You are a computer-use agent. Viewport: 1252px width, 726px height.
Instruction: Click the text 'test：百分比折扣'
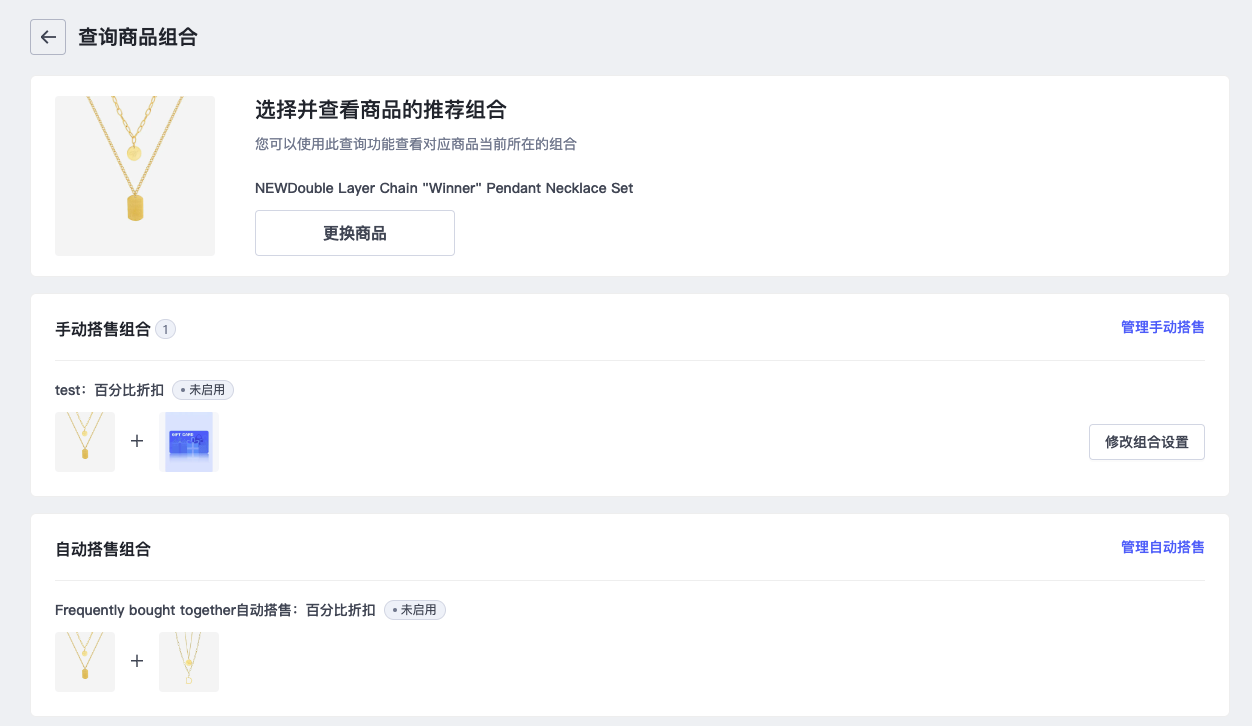click(110, 390)
